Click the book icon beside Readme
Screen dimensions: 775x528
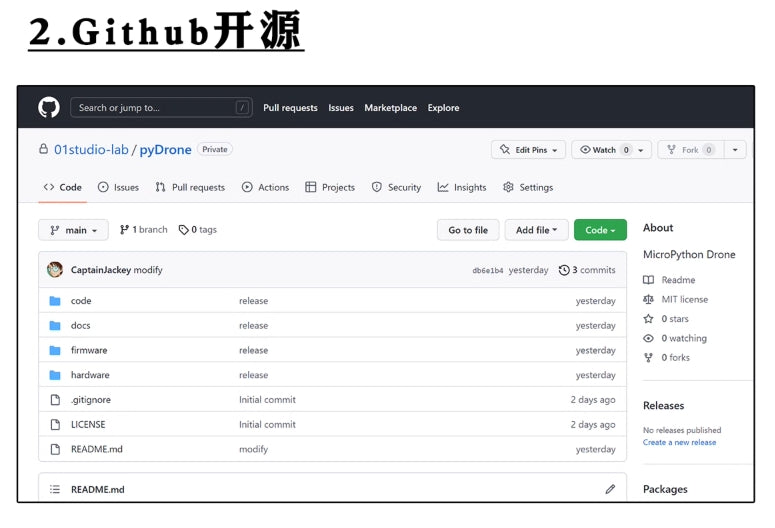point(648,280)
